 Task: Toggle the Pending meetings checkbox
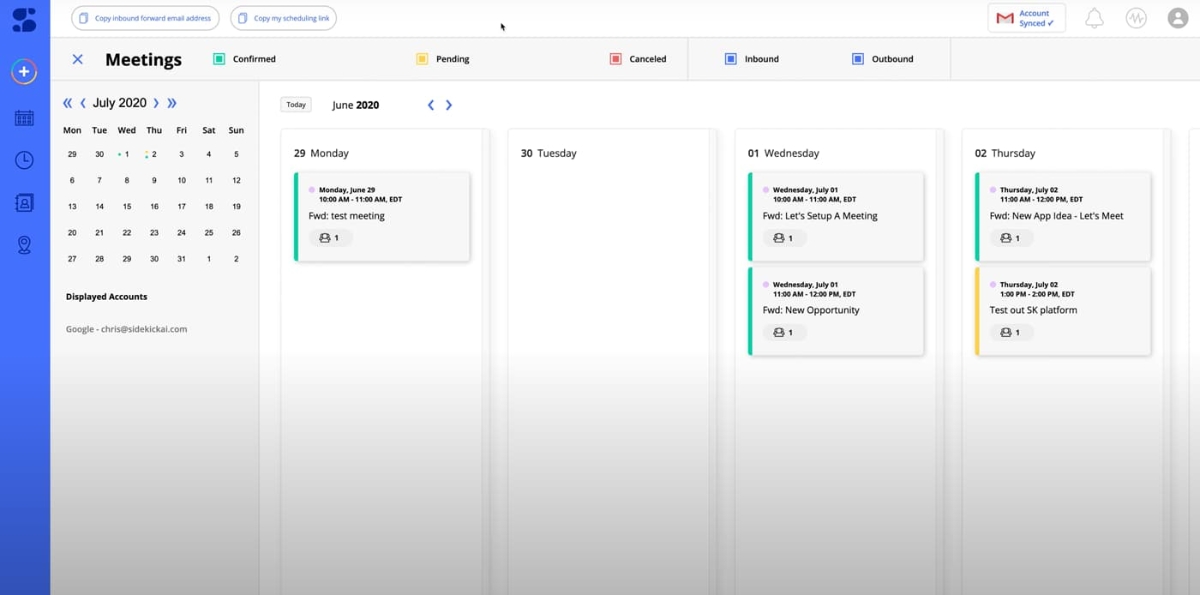[x=422, y=59]
